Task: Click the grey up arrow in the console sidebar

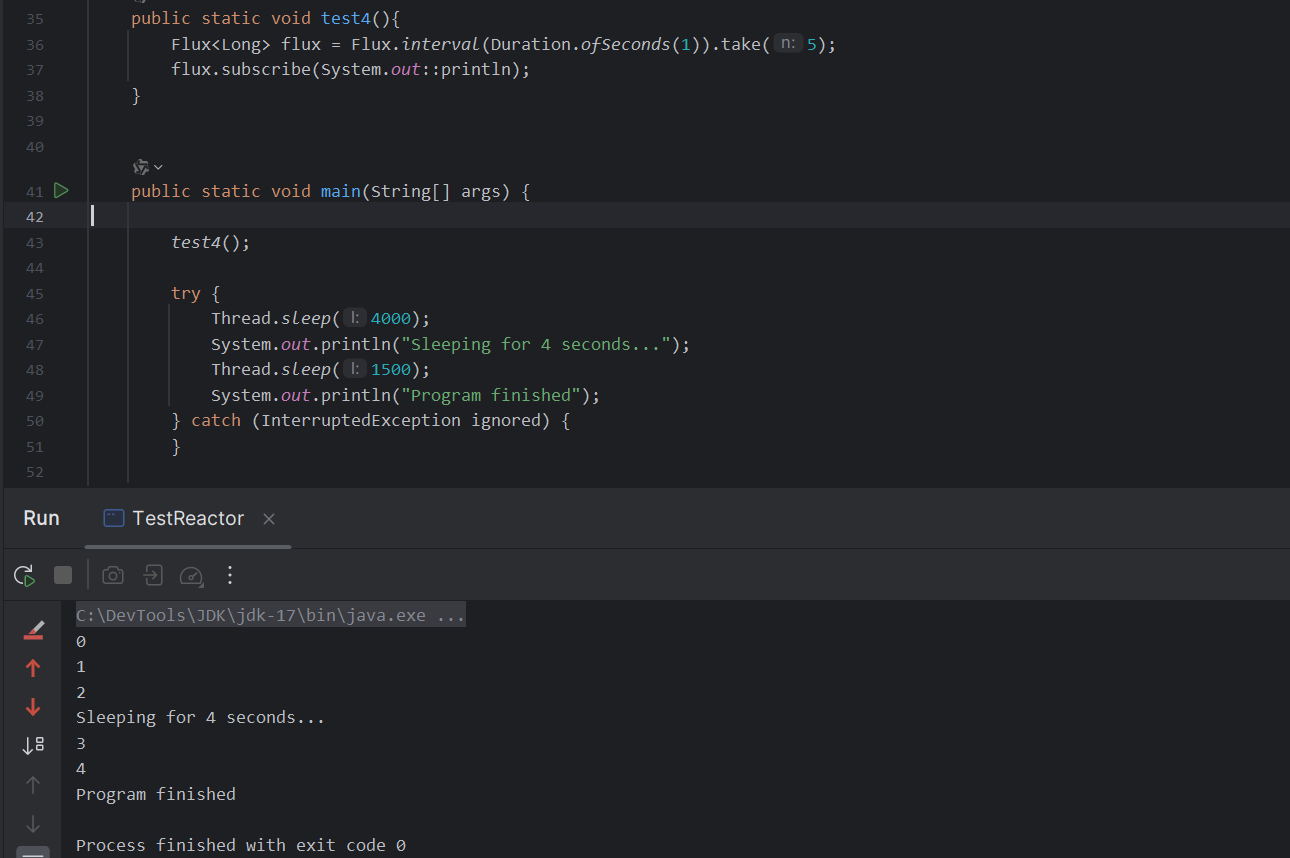Action: pyautogui.click(x=33, y=785)
